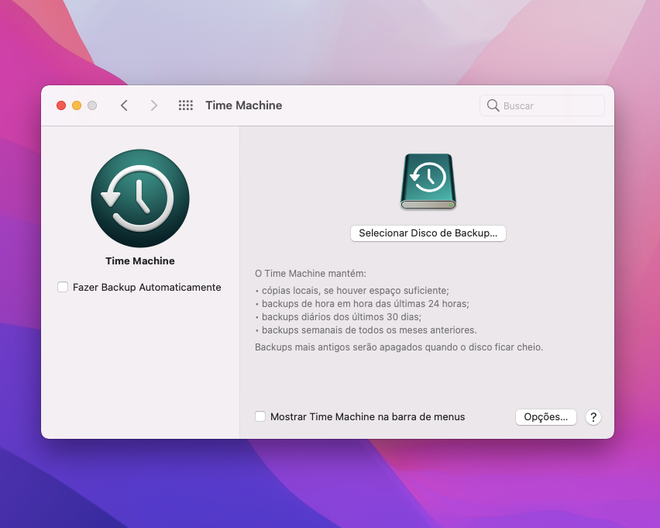Open the Opções button
Viewport: 660px width, 528px height.
[x=546, y=417]
